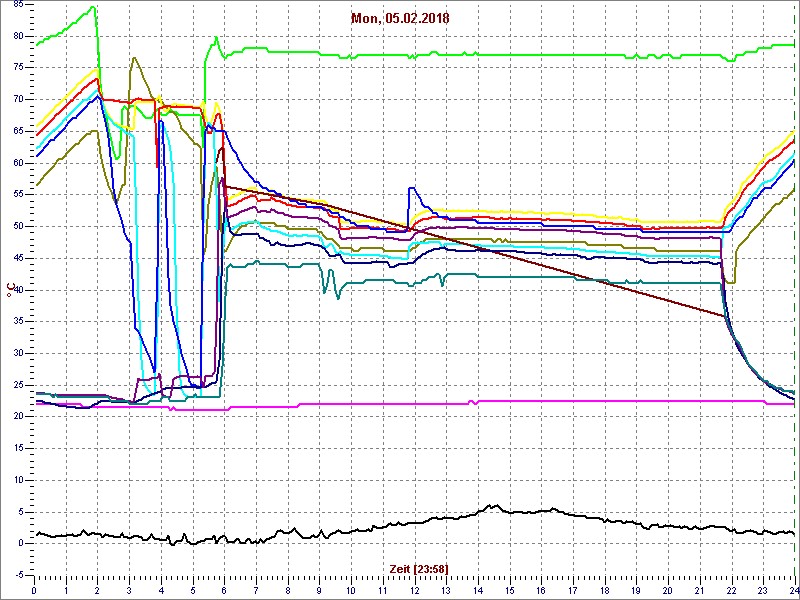Select the "35" temperature axis value
The width and height of the screenshot is (800, 600).
click(18, 321)
